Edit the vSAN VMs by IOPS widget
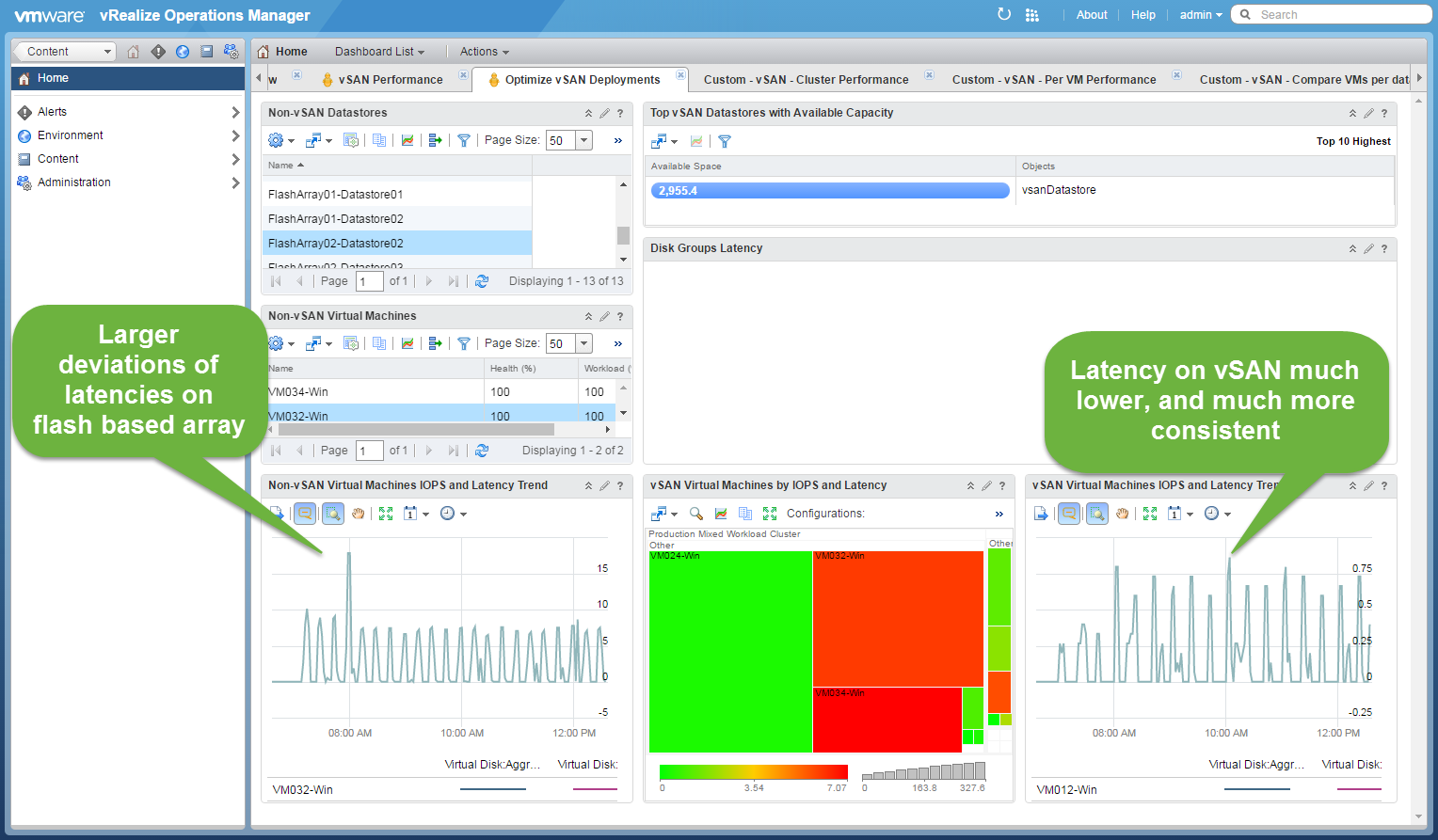 pos(986,486)
